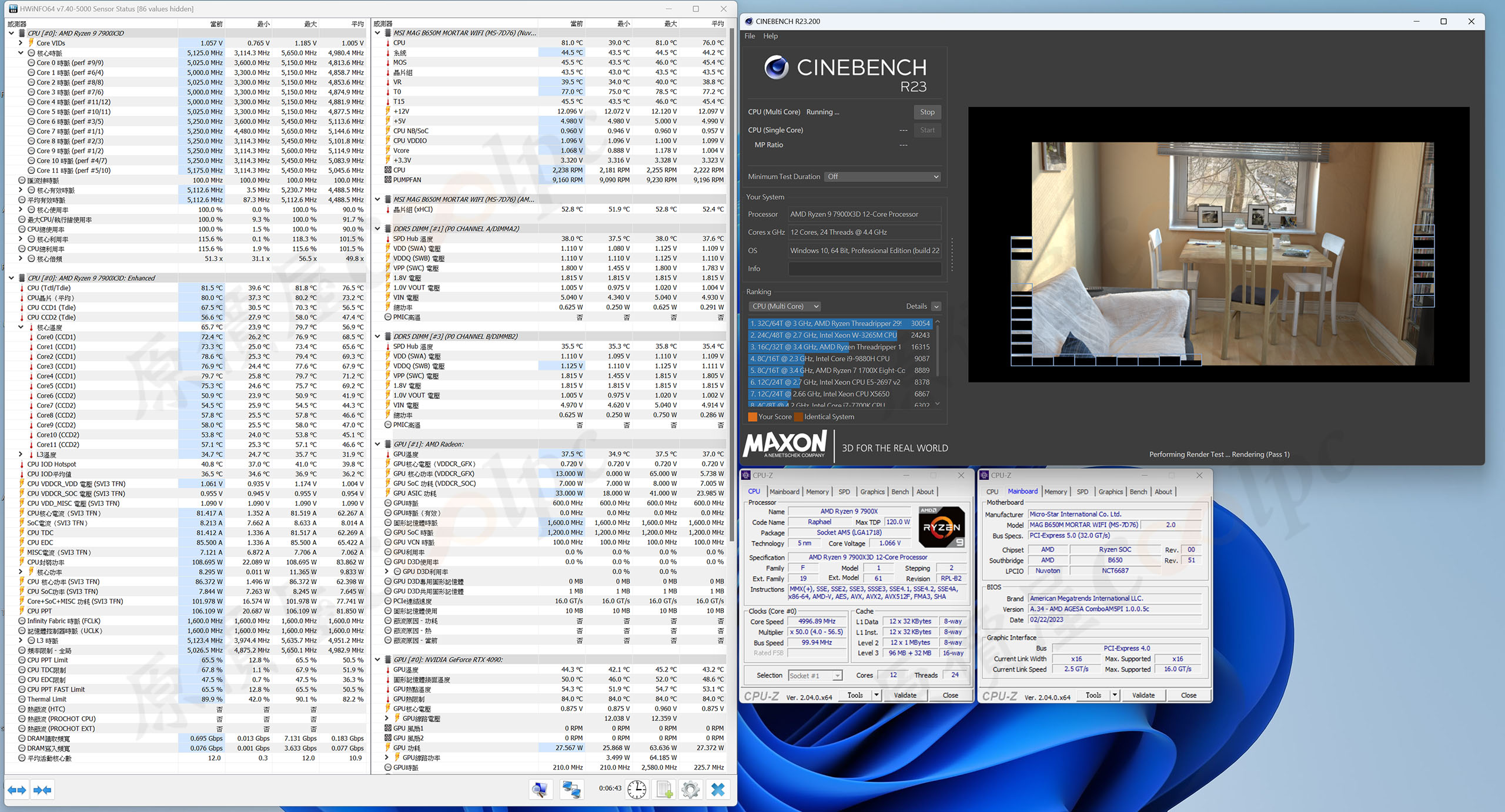Screen dimensions: 1505x812
Task: Click fan icon of GPU 風扇1 row
Action: click(388, 728)
